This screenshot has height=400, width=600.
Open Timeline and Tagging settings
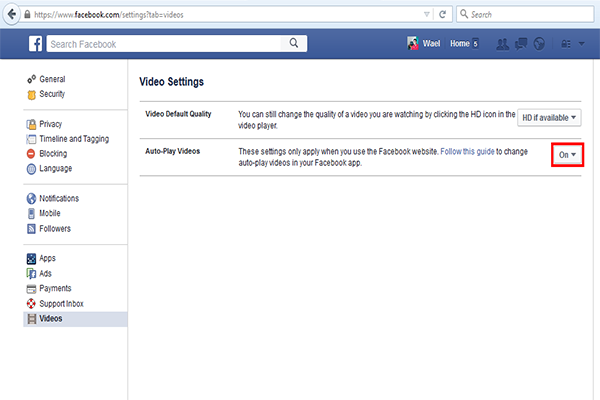[74, 139]
